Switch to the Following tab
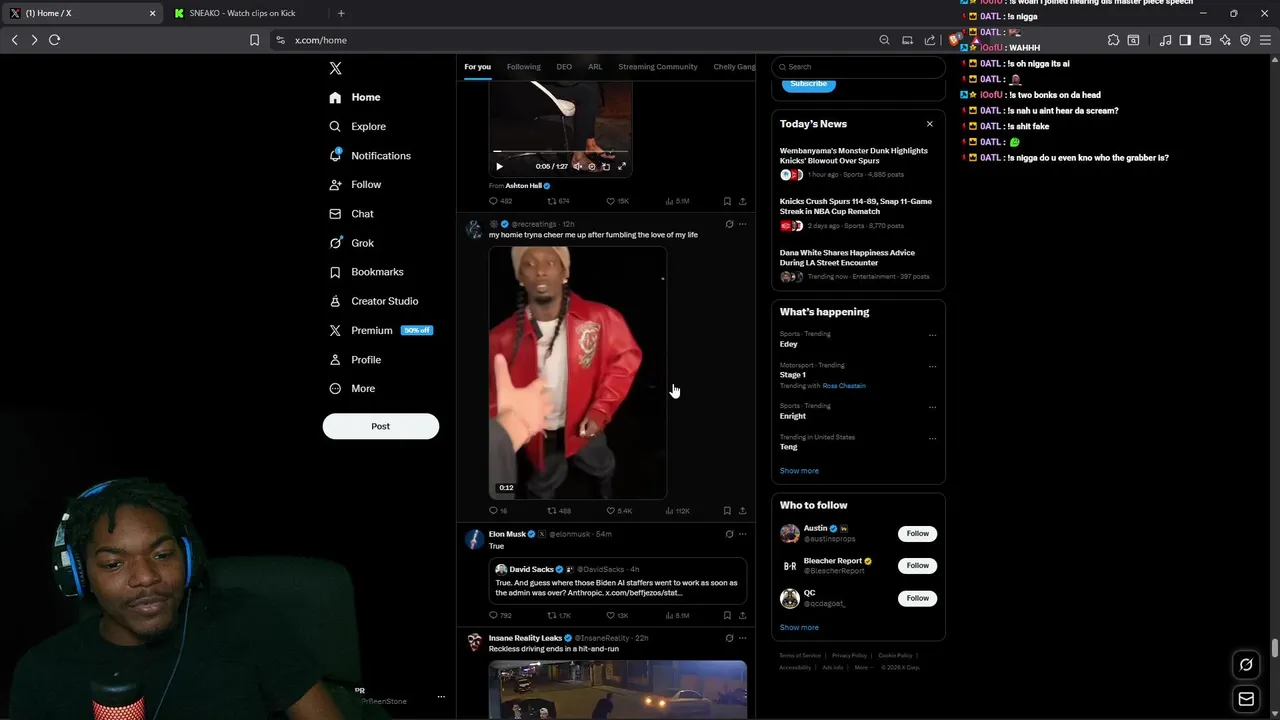Image resolution: width=1280 pixels, height=720 pixels. [x=523, y=67]
